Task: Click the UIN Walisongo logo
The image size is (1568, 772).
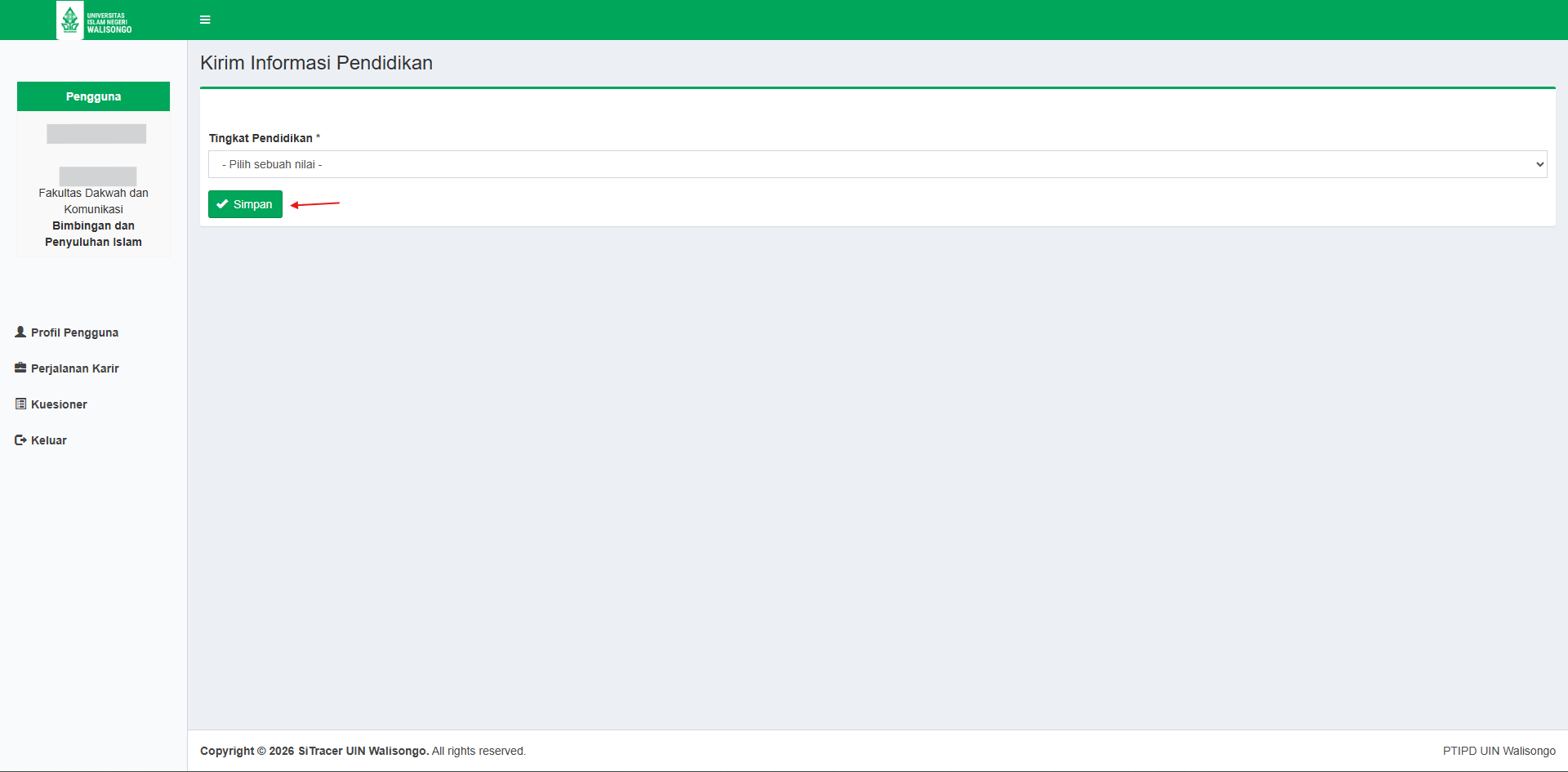Action: (94, 20)
